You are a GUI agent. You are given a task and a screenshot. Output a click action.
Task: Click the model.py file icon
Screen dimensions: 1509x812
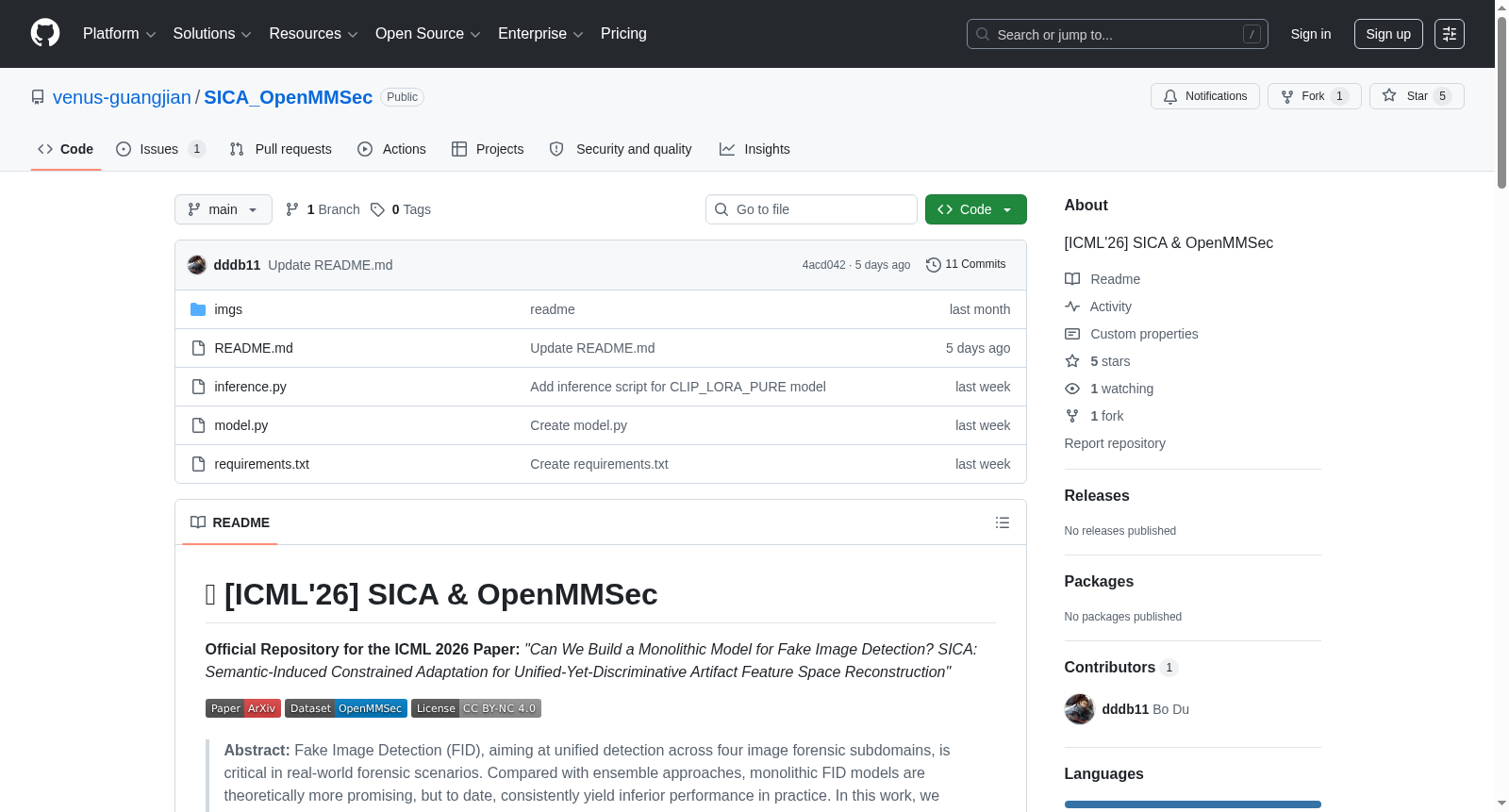[198, 425]
